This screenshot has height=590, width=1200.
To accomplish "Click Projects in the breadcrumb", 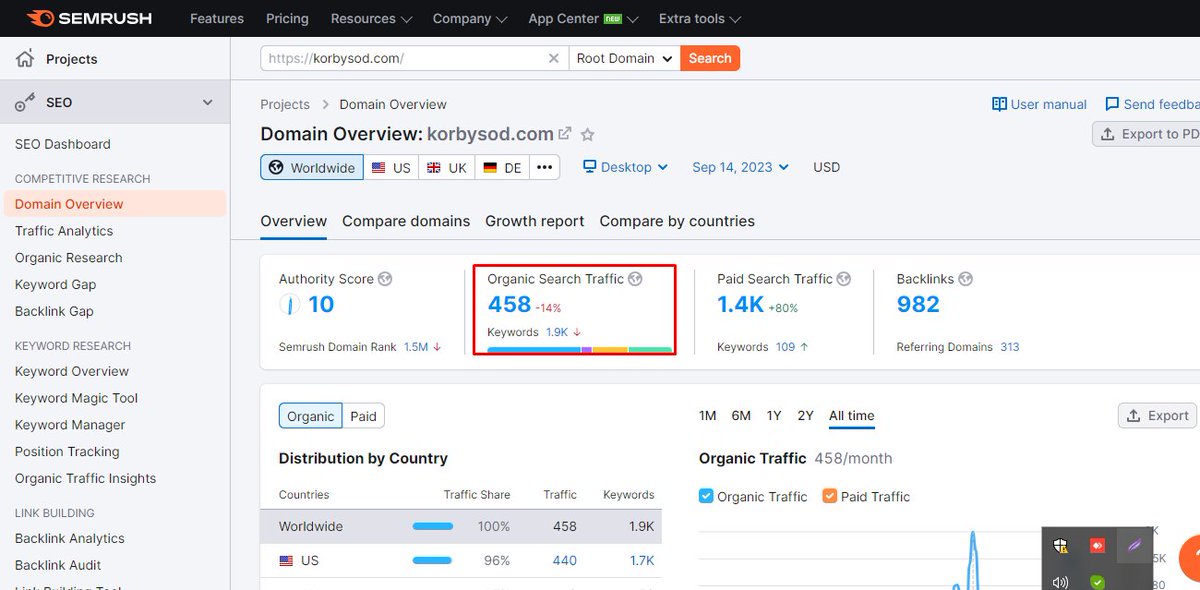I will tap(285, 104).
